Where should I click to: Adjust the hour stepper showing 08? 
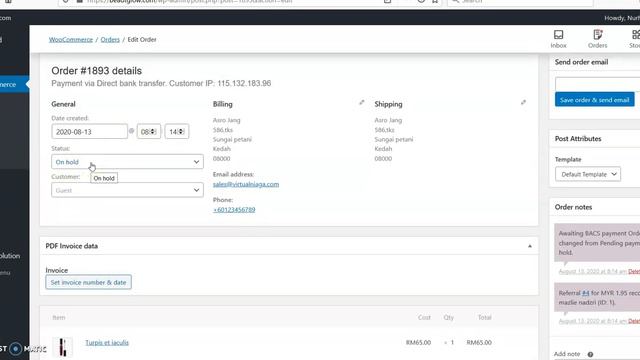pos(149,131)
